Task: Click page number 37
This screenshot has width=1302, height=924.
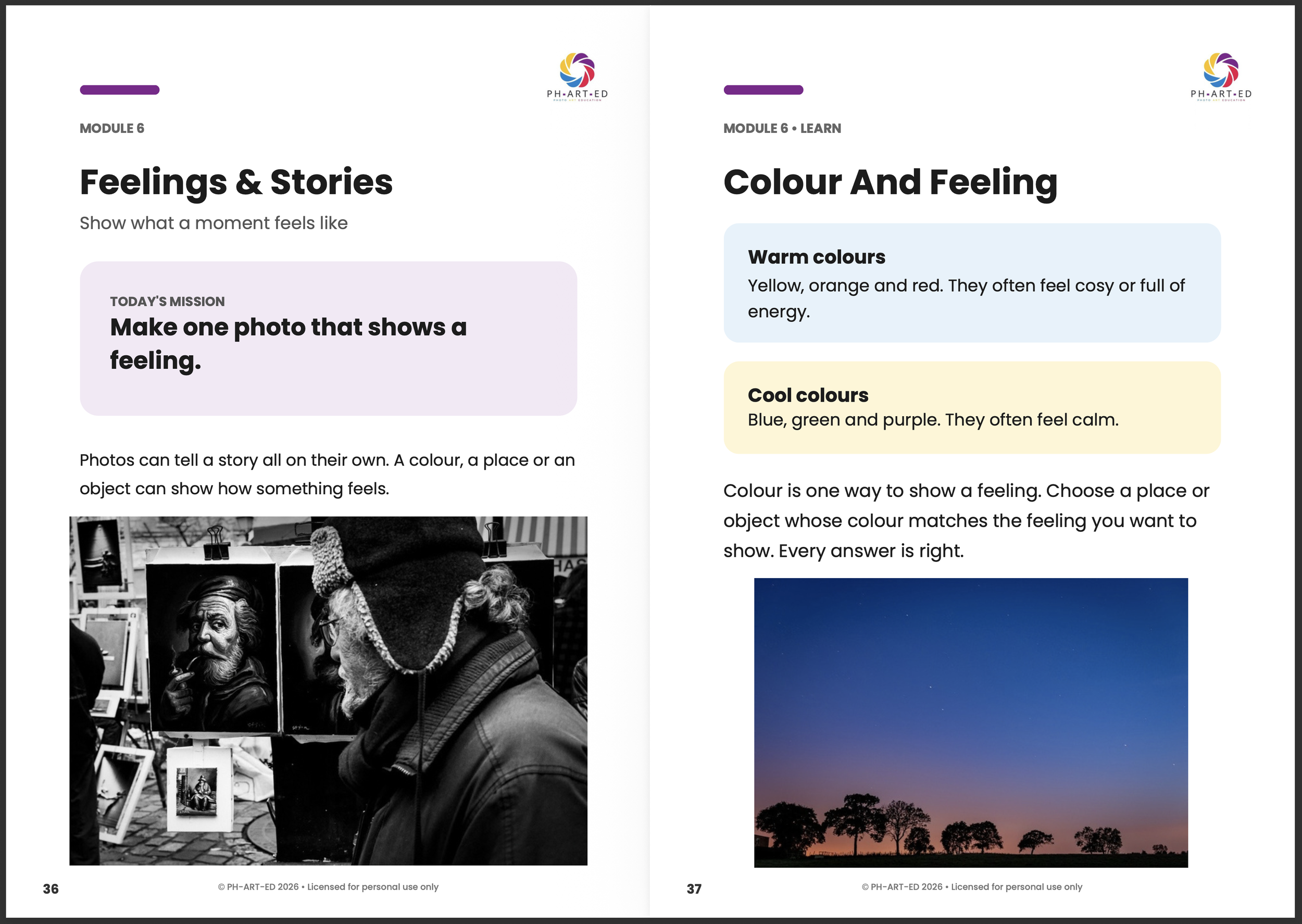Action: pos(694,889)
